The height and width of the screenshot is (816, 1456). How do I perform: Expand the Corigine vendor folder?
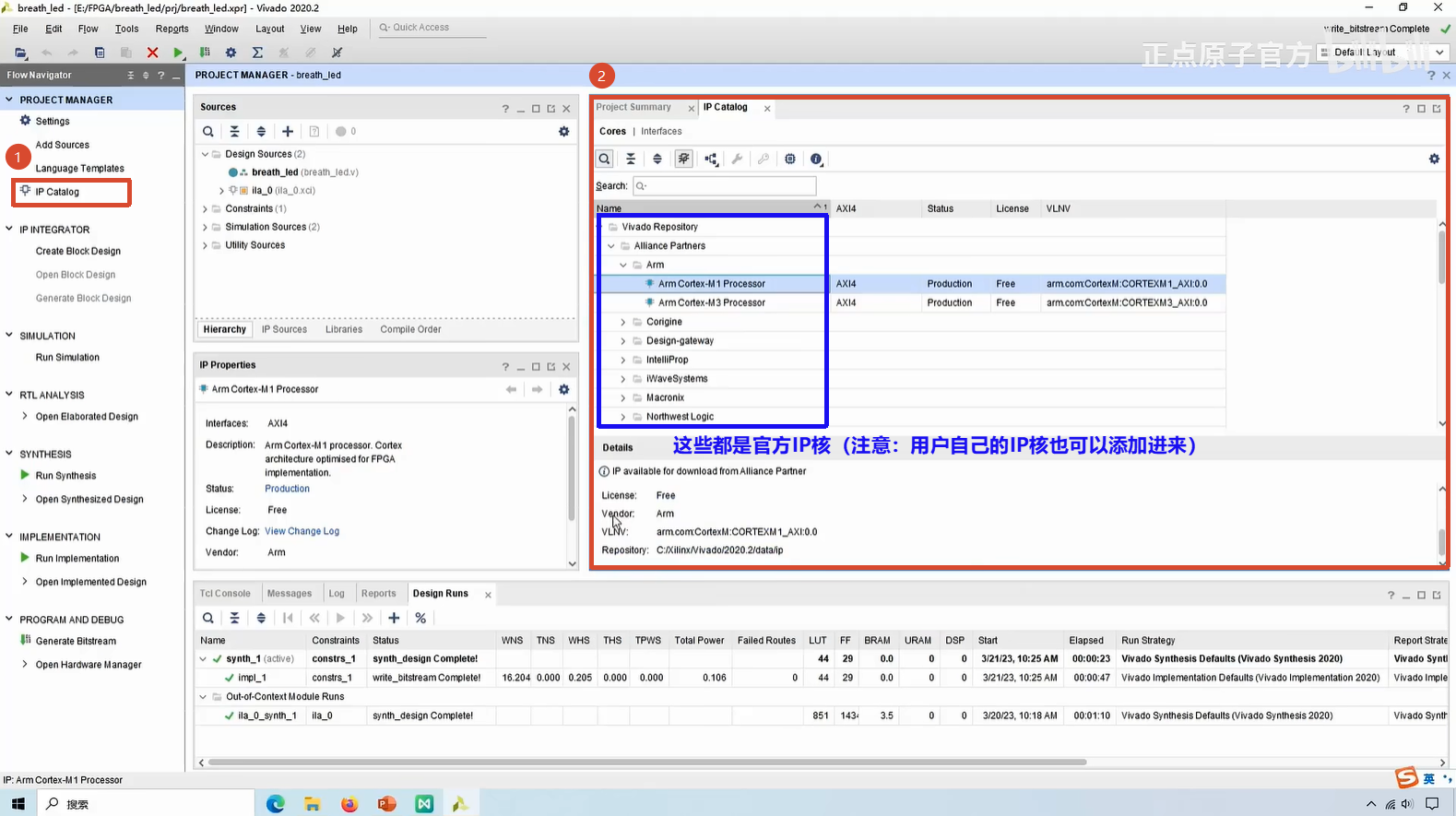click(623, 322)
